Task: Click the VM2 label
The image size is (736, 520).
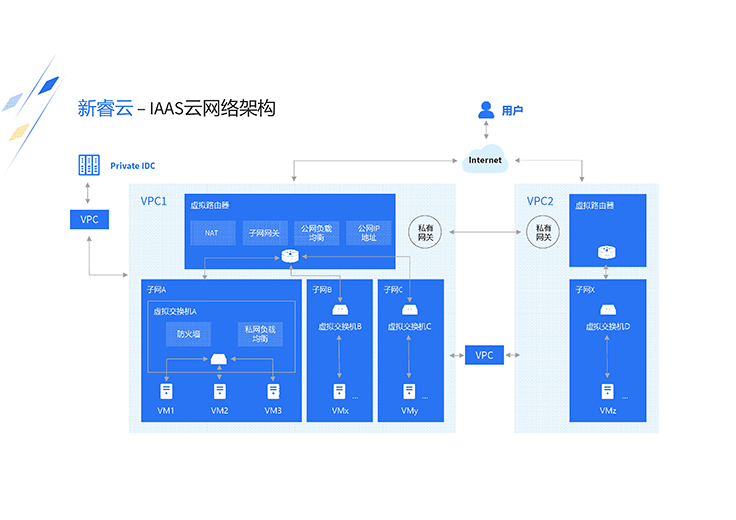Action: point(220,411)
